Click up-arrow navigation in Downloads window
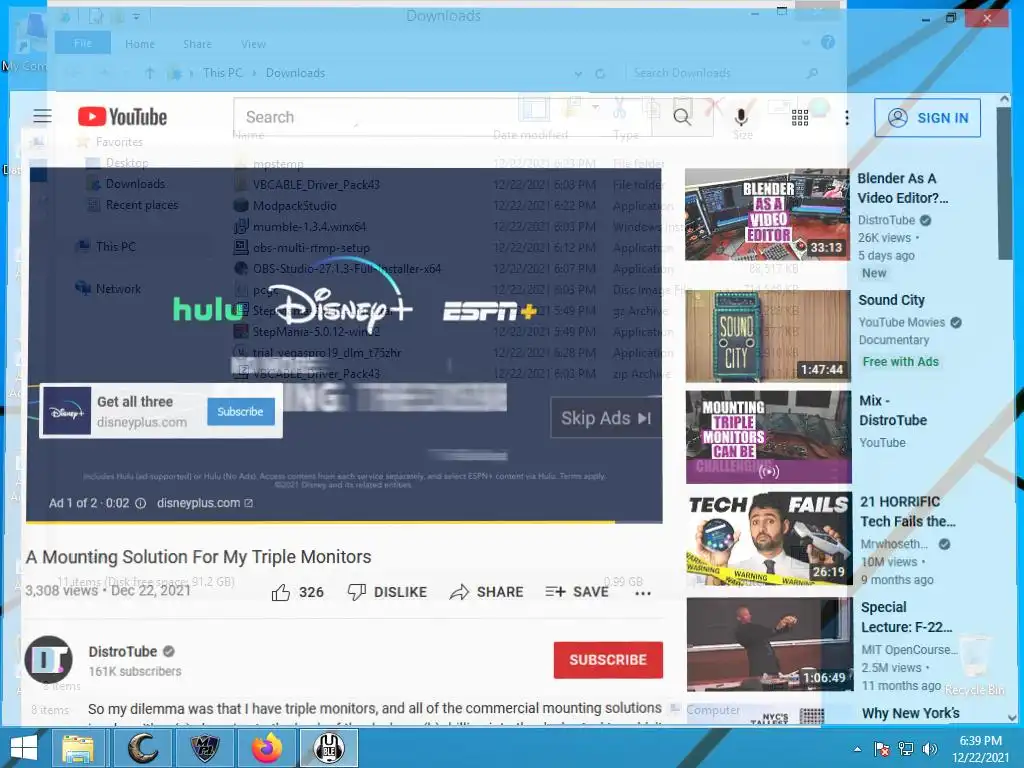The height and width of the screenshot is (768, 1024). 150,73
